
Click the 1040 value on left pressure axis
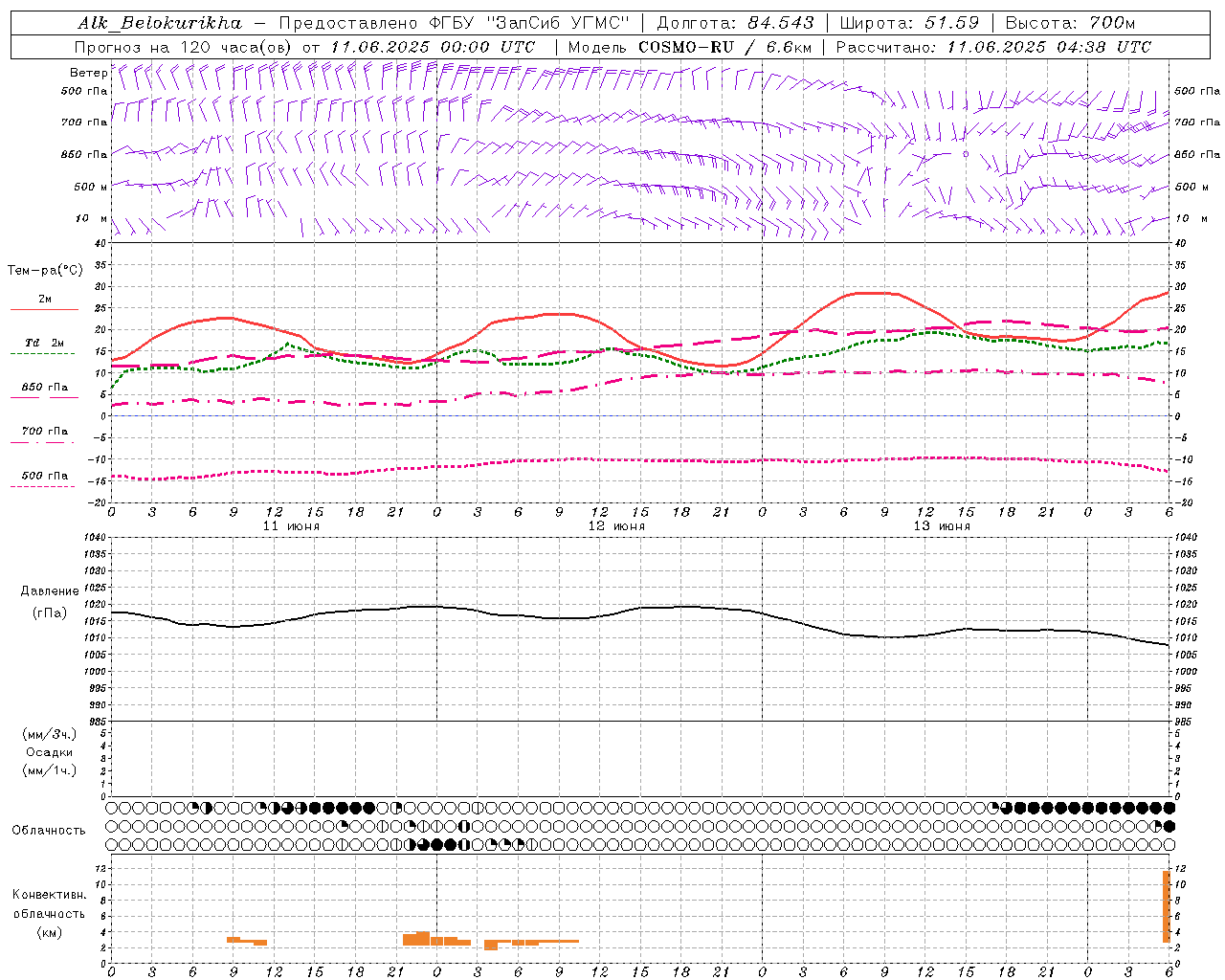93,538
